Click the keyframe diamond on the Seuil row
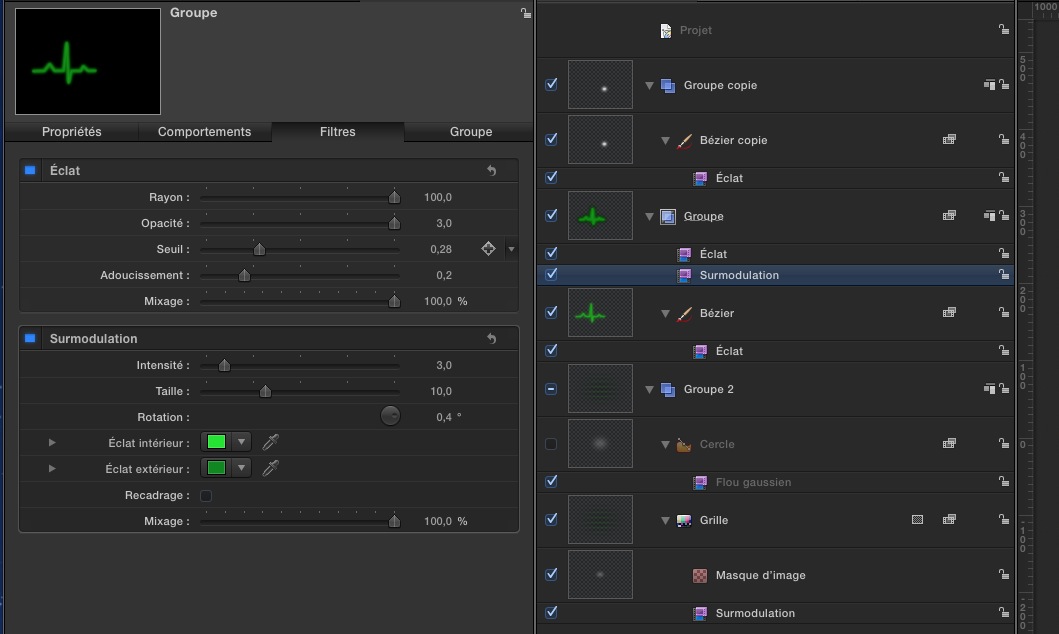The width and height of the screenshot is (1059, 634). click(x=488, y=249)
